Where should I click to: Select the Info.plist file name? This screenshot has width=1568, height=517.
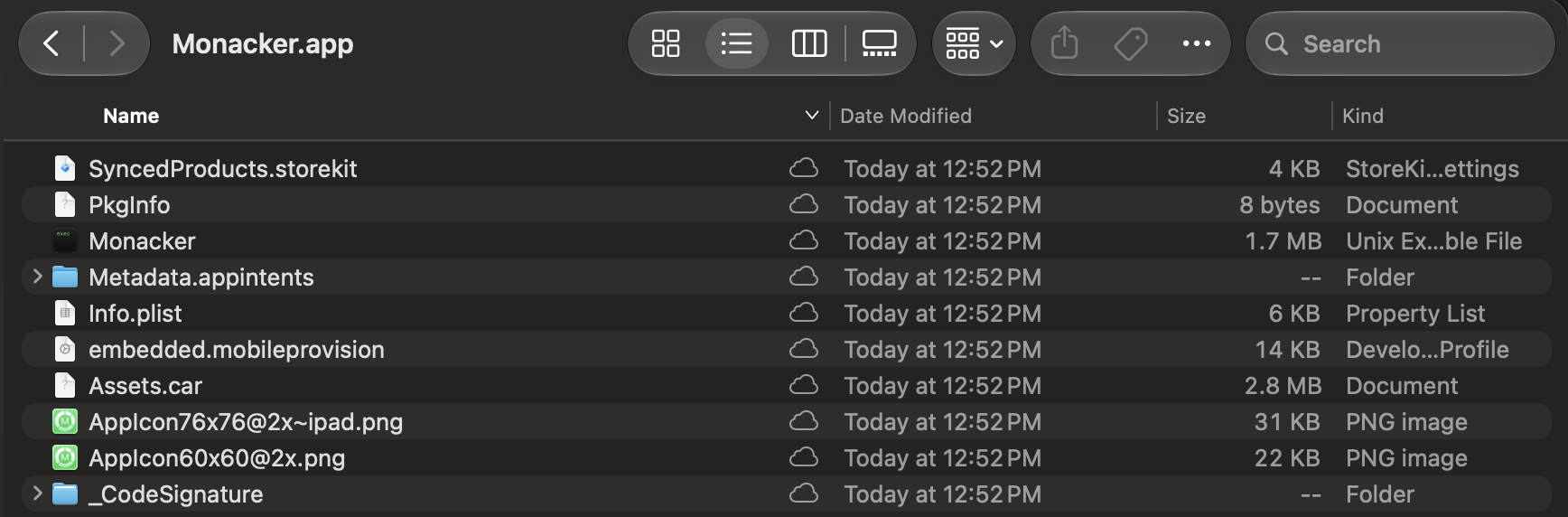click(x=135, y=314)
